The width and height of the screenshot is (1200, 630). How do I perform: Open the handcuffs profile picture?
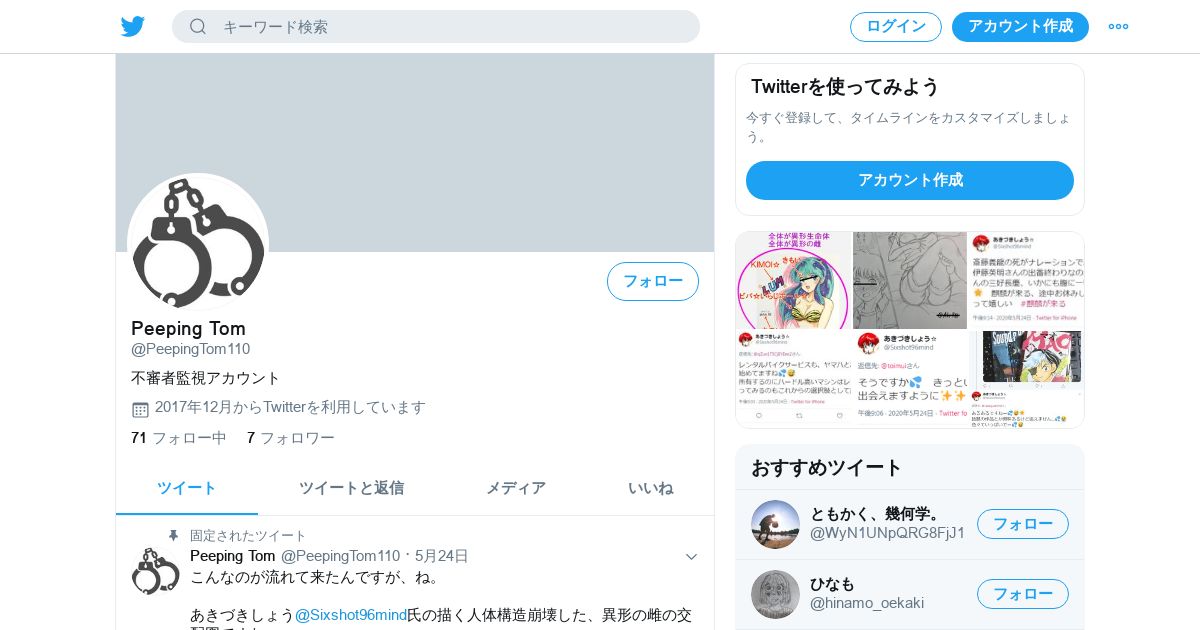(198, 243)
